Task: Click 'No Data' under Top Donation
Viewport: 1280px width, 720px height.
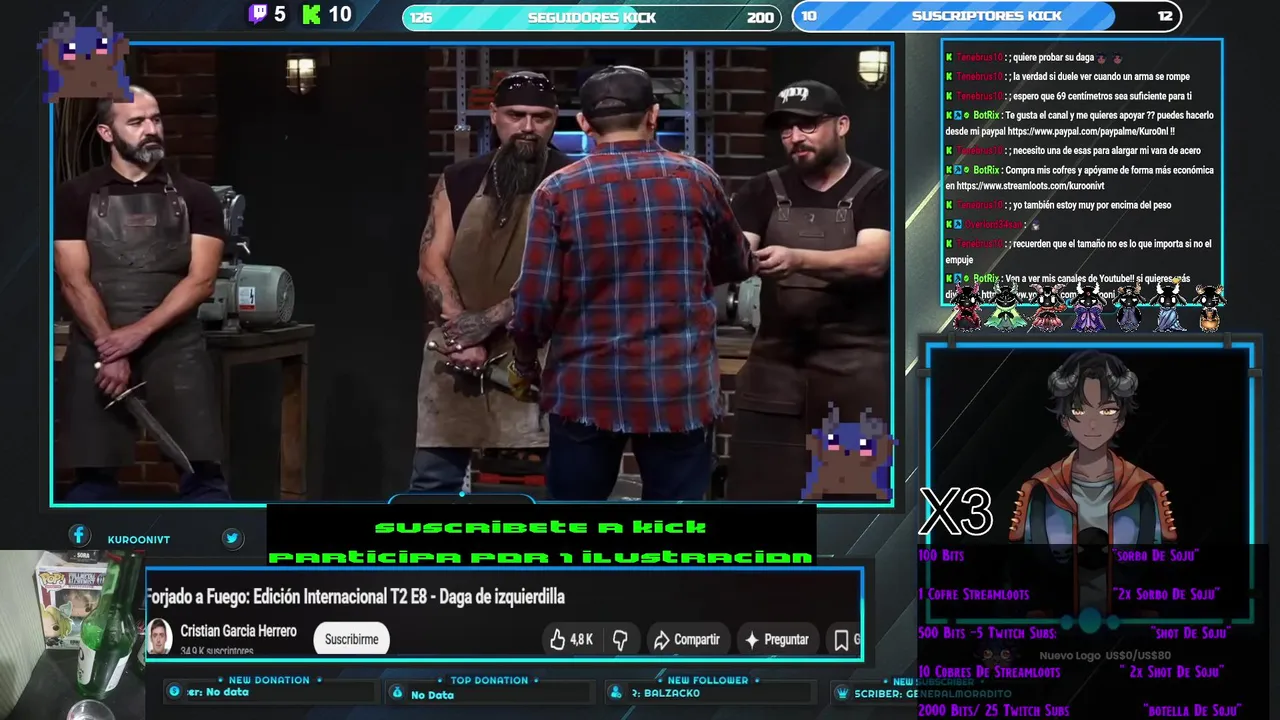Action: 432,694
